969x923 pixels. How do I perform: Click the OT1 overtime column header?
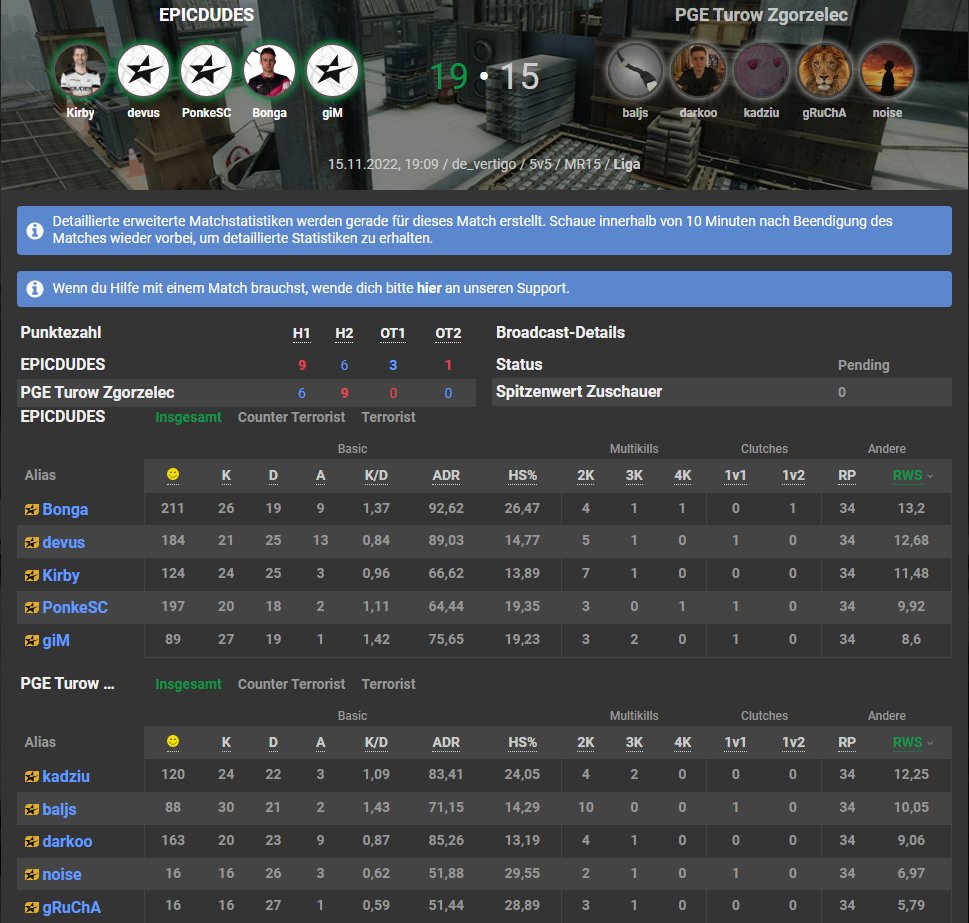[392, 334]
